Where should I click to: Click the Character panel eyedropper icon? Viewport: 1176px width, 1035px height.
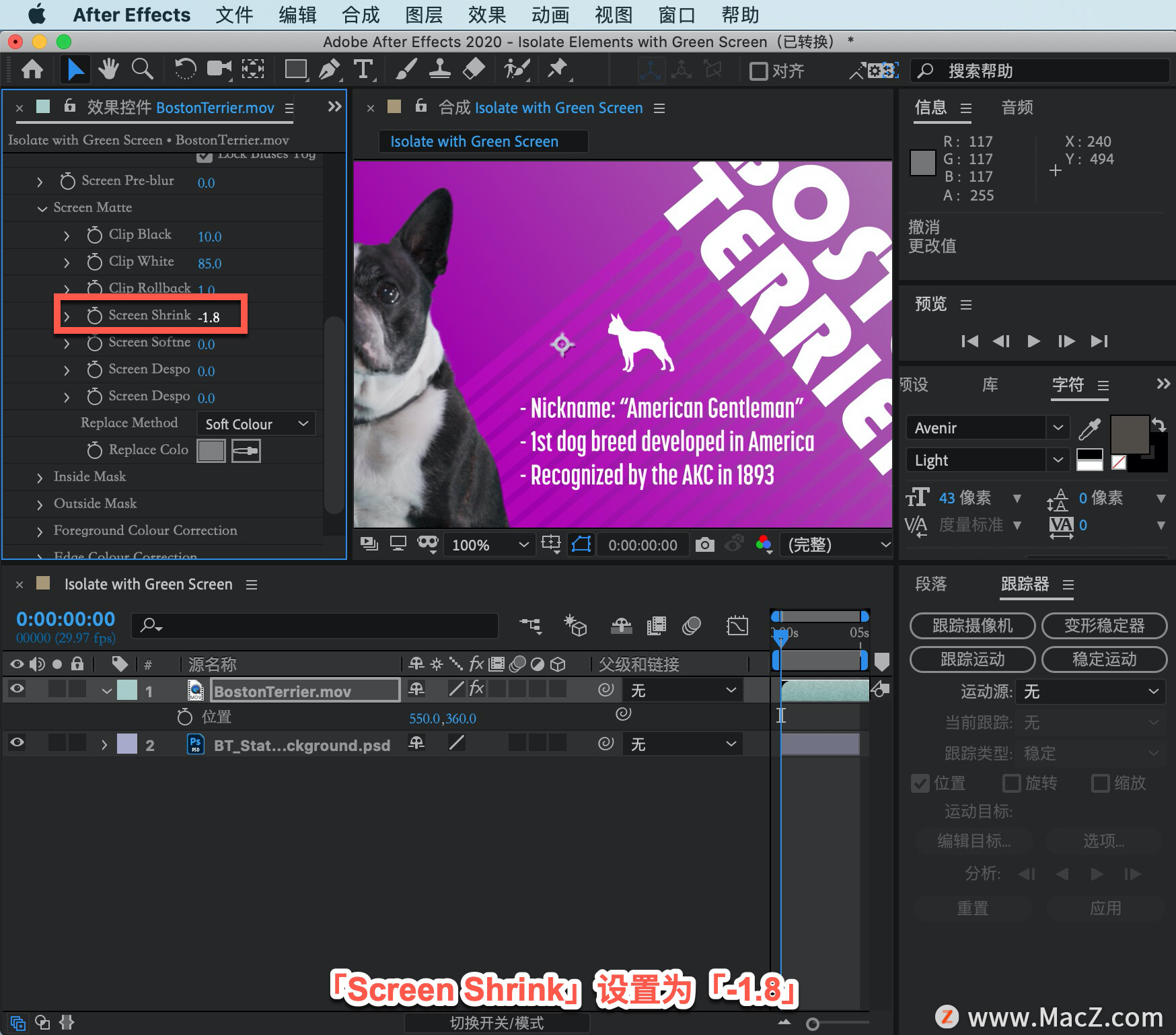(x=1089, y=428)
